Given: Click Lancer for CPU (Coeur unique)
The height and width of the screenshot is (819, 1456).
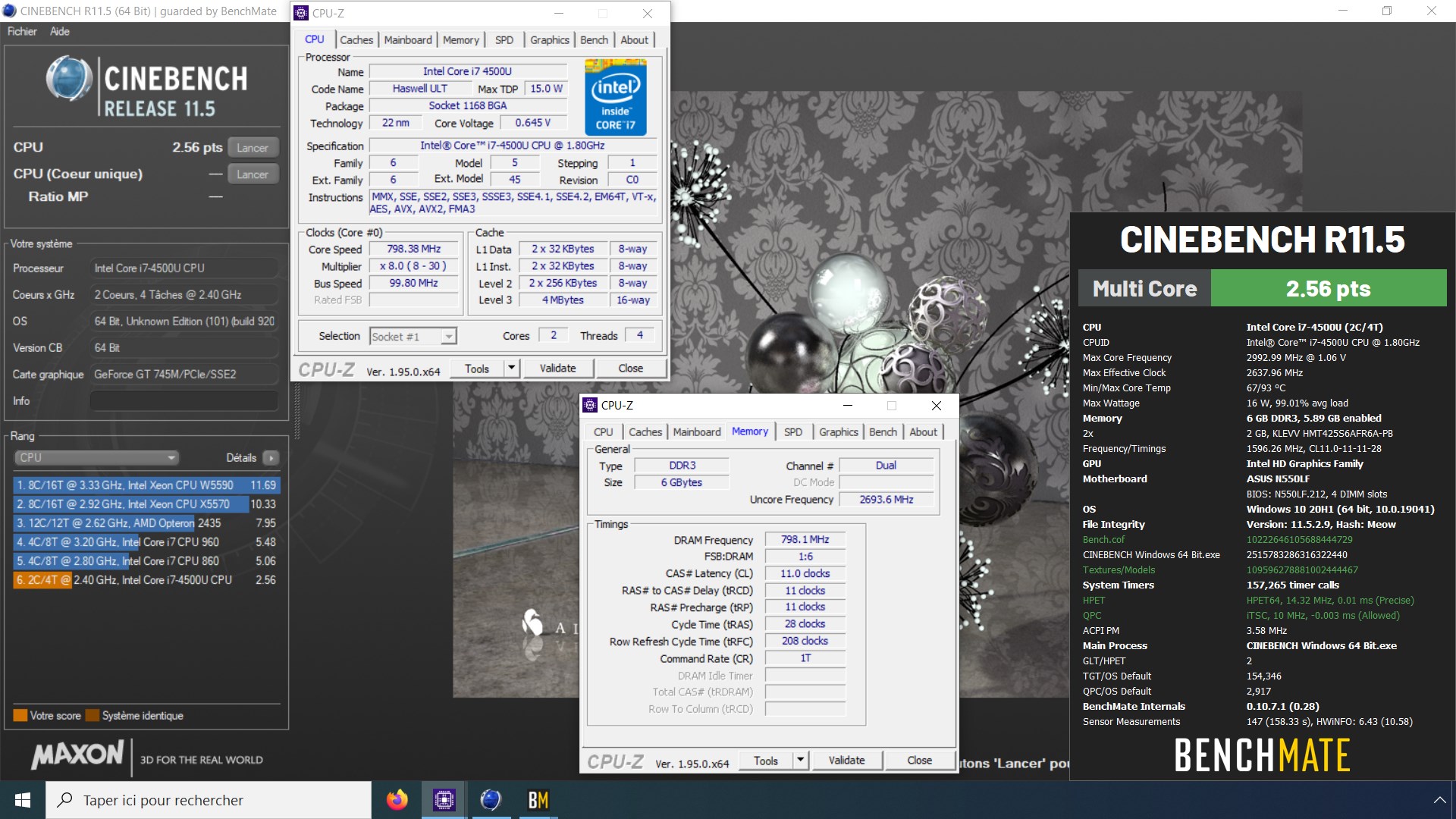Looking at the screenshot, I should [253, 174].
